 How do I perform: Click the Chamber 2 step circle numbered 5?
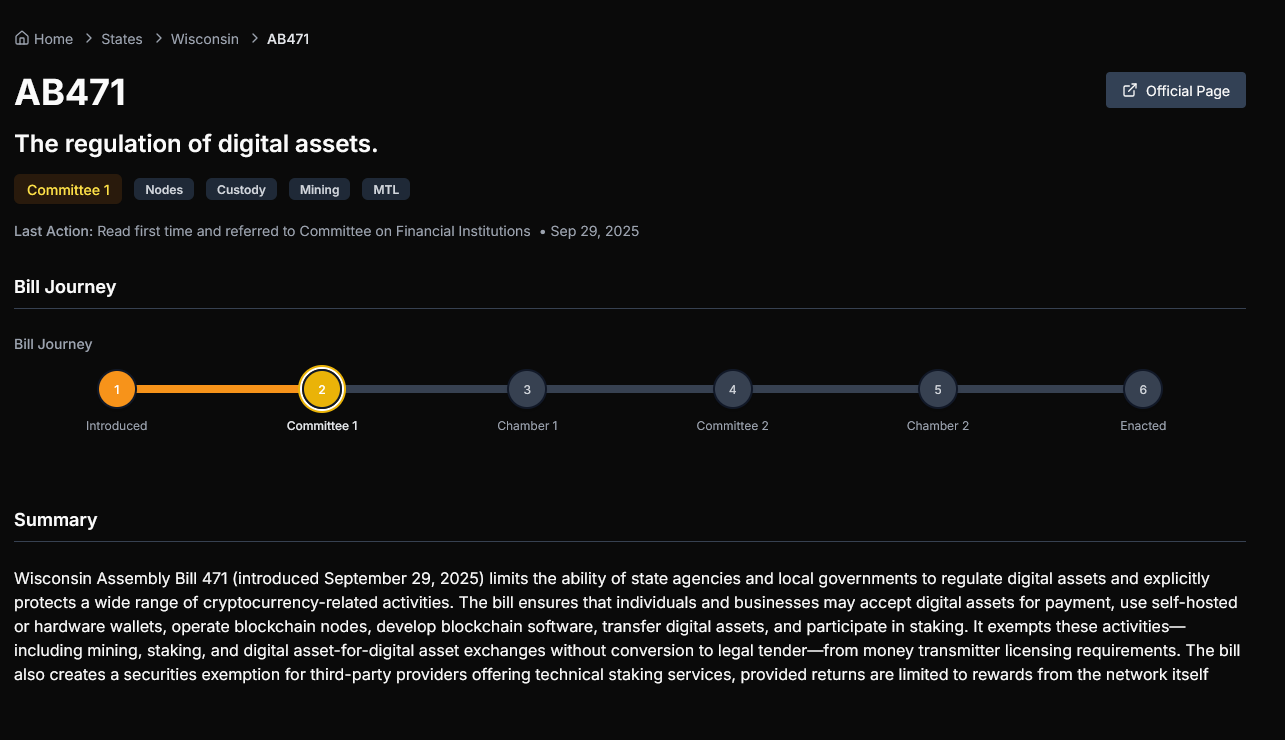[x=937, y=389]
